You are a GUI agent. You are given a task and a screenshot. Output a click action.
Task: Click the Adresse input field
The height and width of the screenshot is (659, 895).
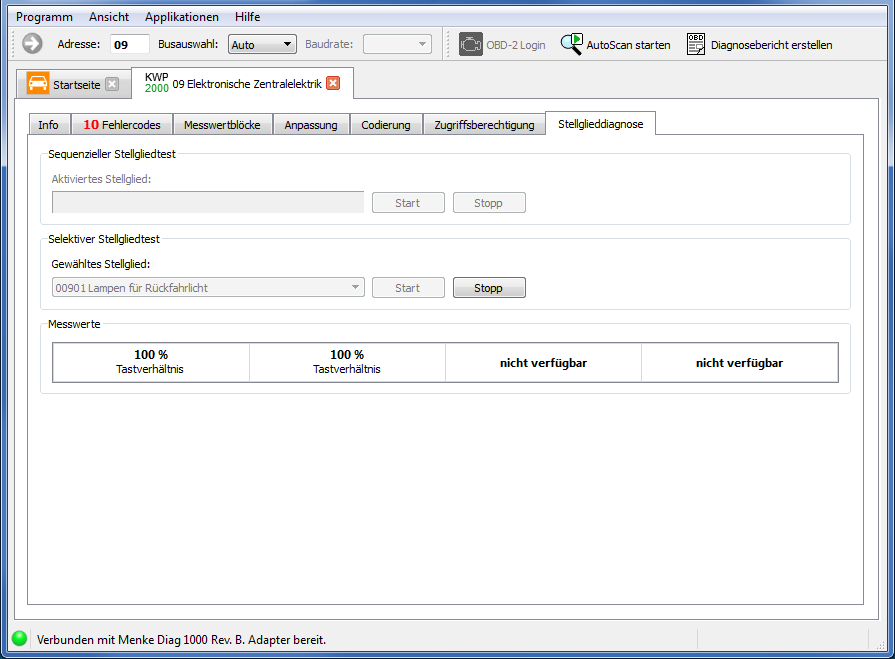tap(129, 44)
